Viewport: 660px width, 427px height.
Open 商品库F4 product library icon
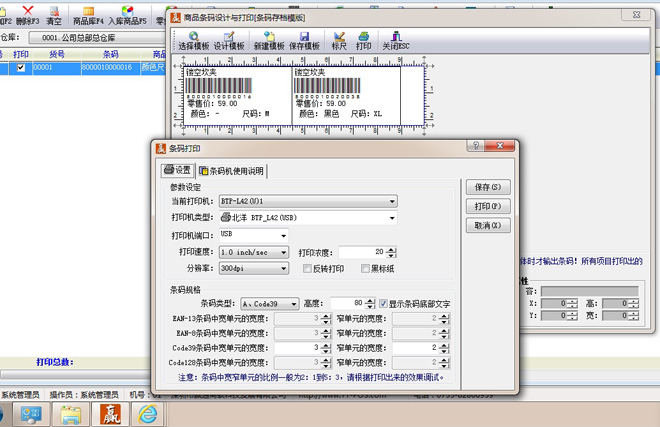tap(88, 15)
